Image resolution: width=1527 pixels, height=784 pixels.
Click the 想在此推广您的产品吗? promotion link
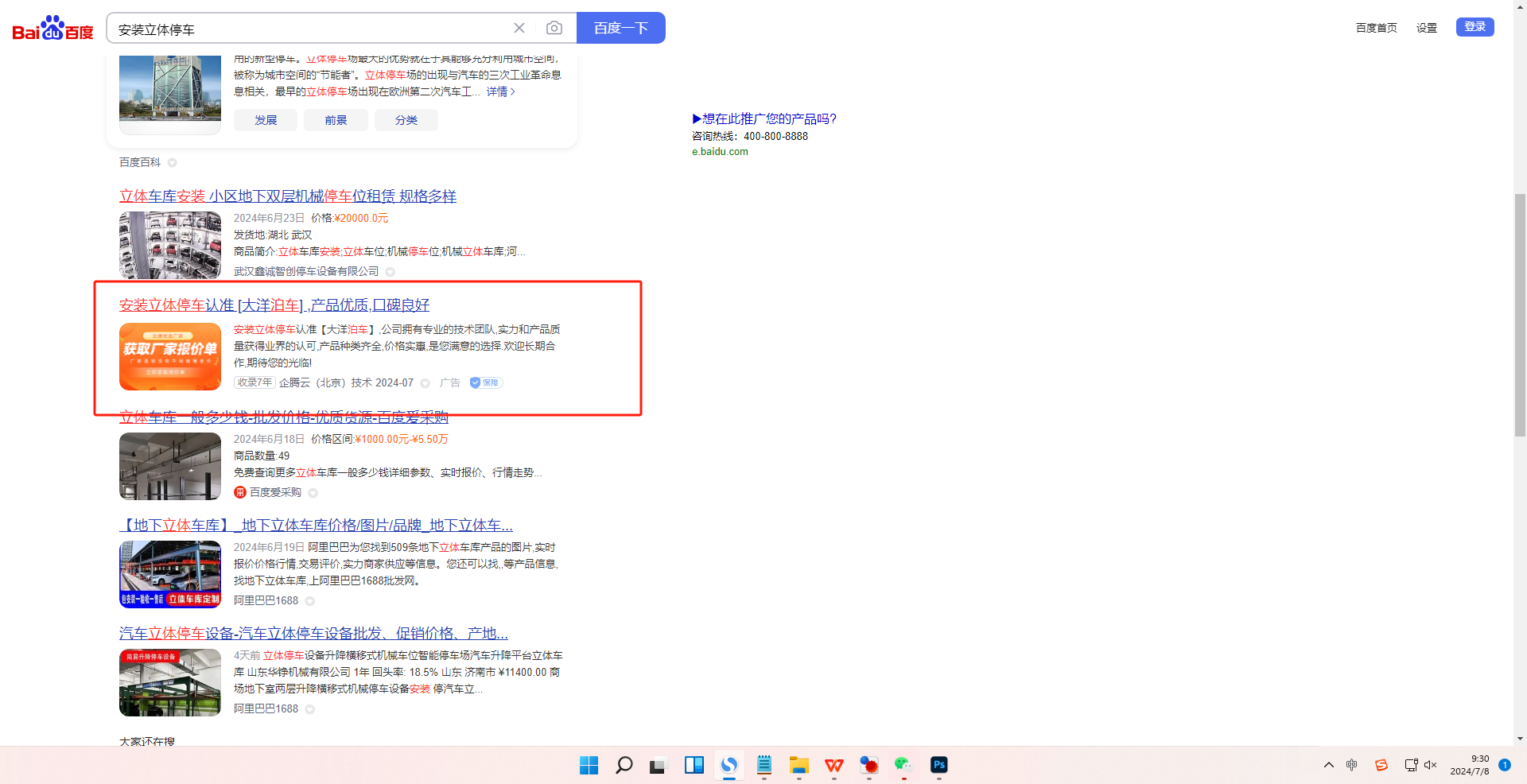tap(764, 118)
